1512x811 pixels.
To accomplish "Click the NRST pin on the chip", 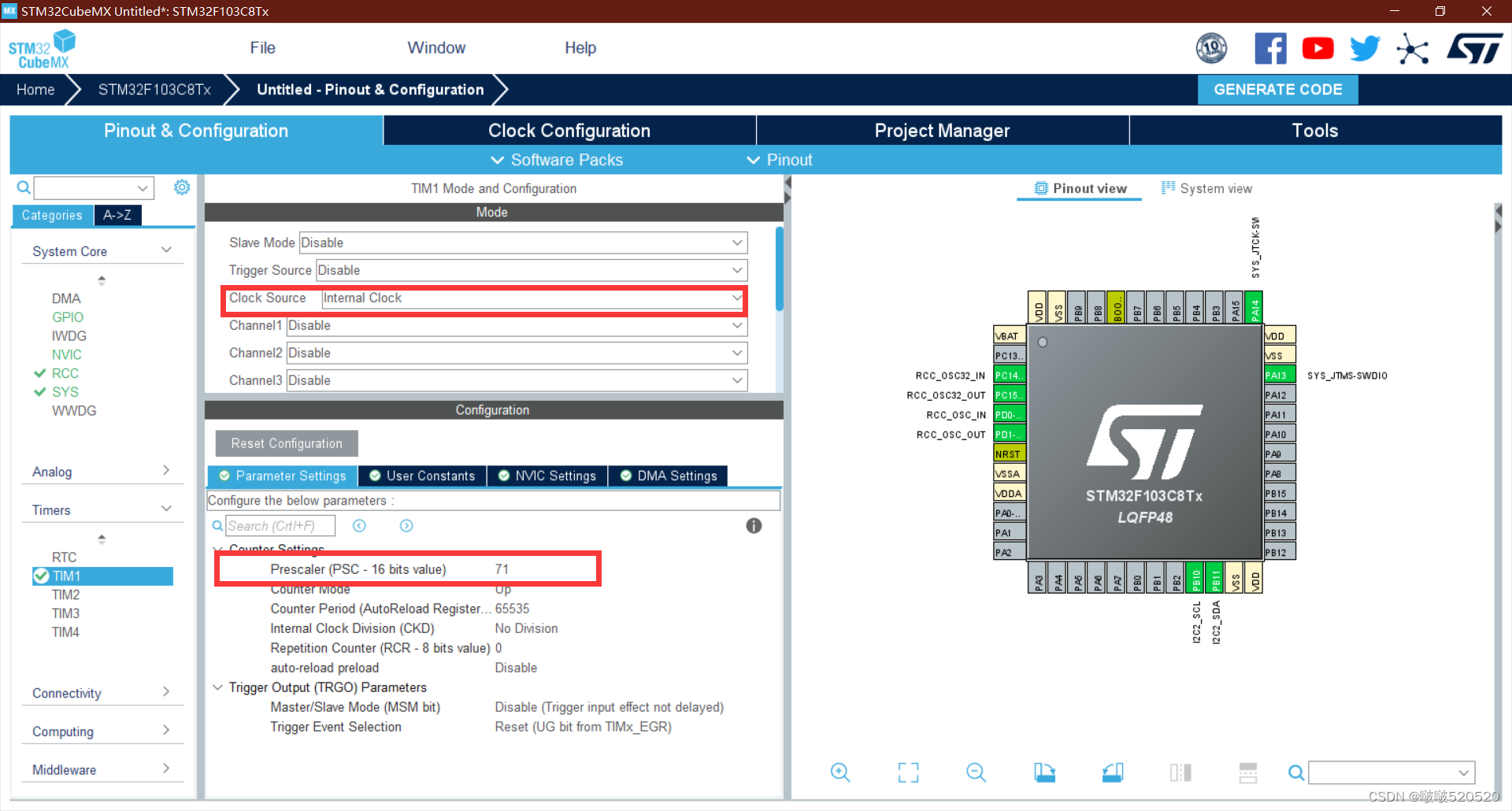I will click(1010, 454).
